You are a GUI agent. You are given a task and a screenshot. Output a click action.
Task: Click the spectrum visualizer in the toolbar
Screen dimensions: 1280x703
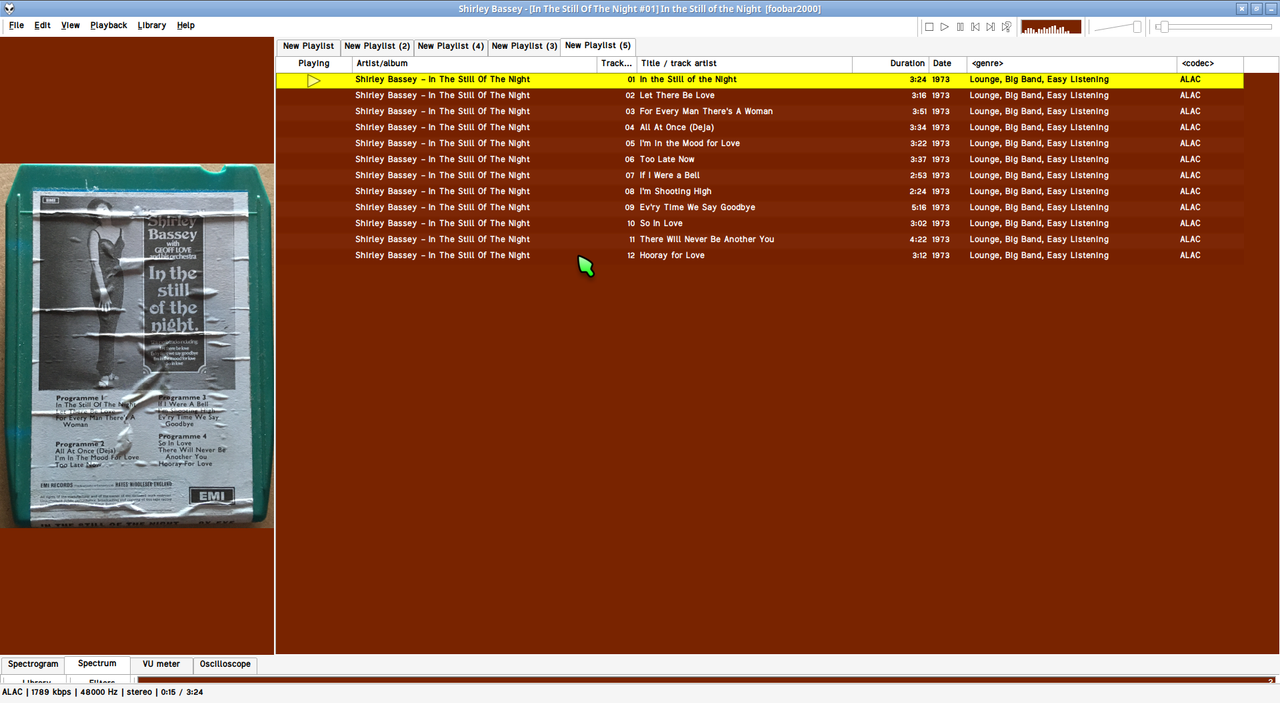pyautogui.click(x=1051, y=27)
